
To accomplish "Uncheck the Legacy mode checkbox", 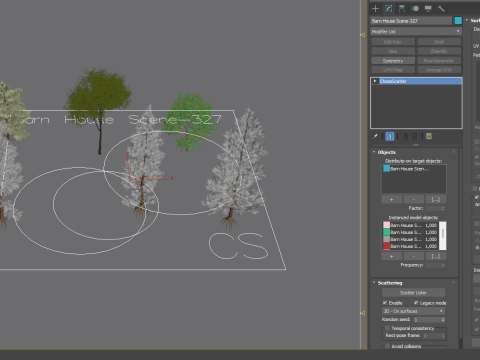I will 416,303.
